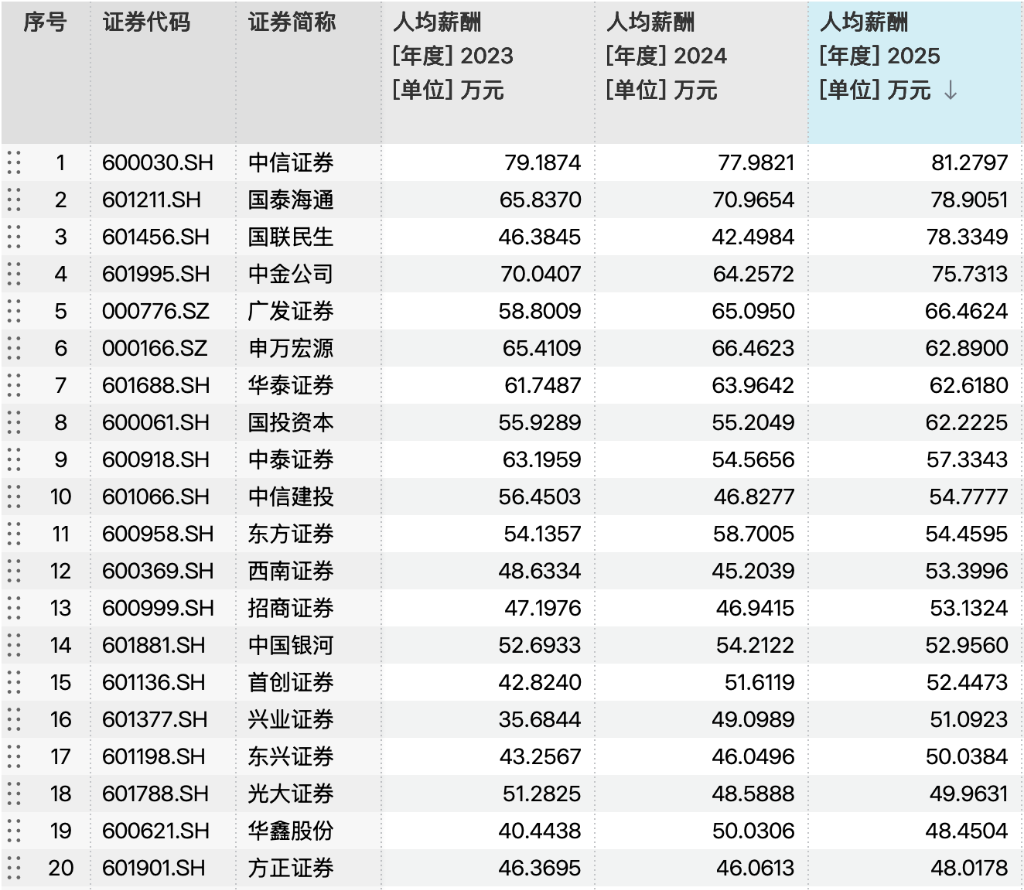Click the name 华鑫股份
The height and width of the screenshot is (890, 1024).
click(291, 831)
